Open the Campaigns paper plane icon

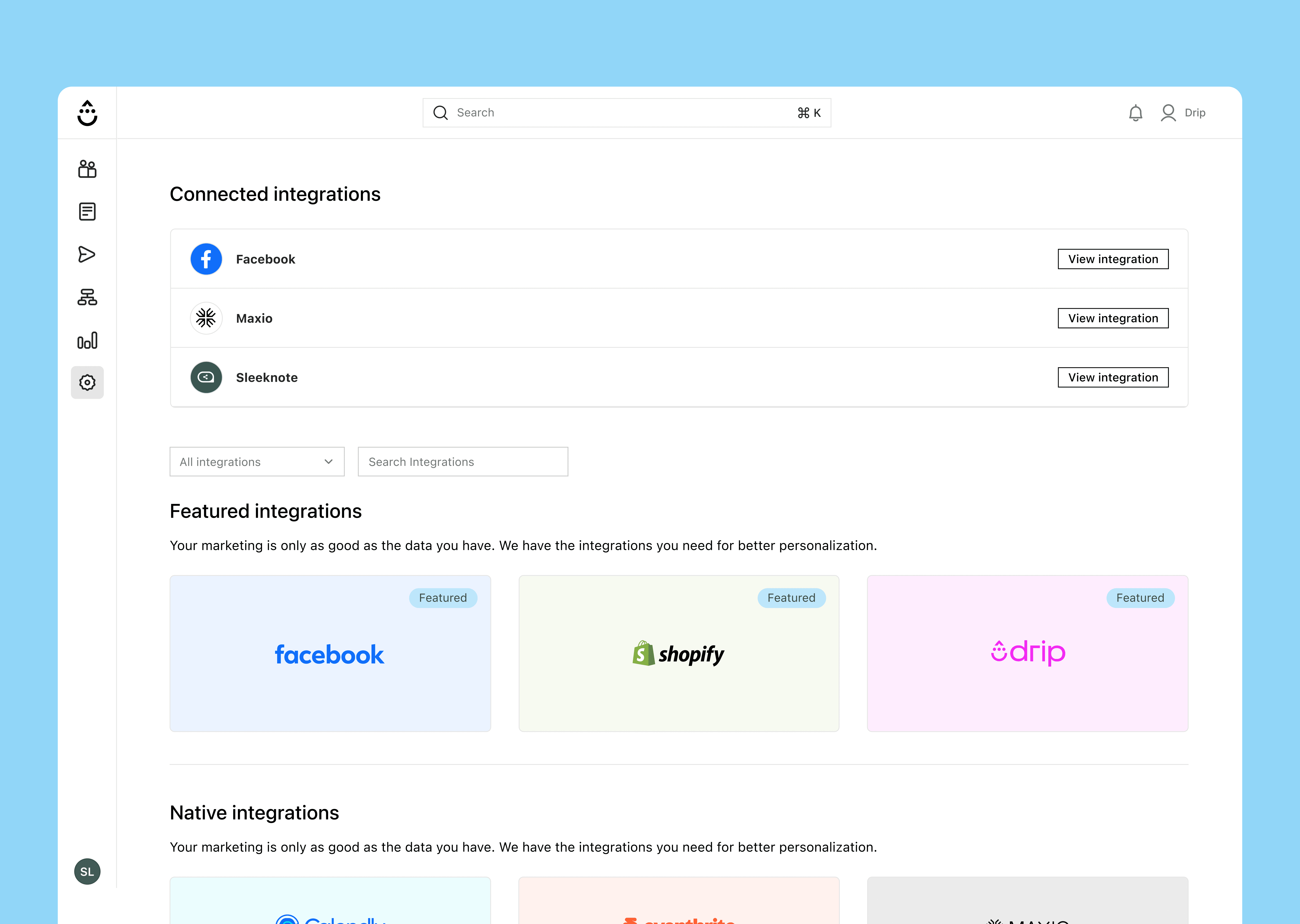tap(87, 254)
